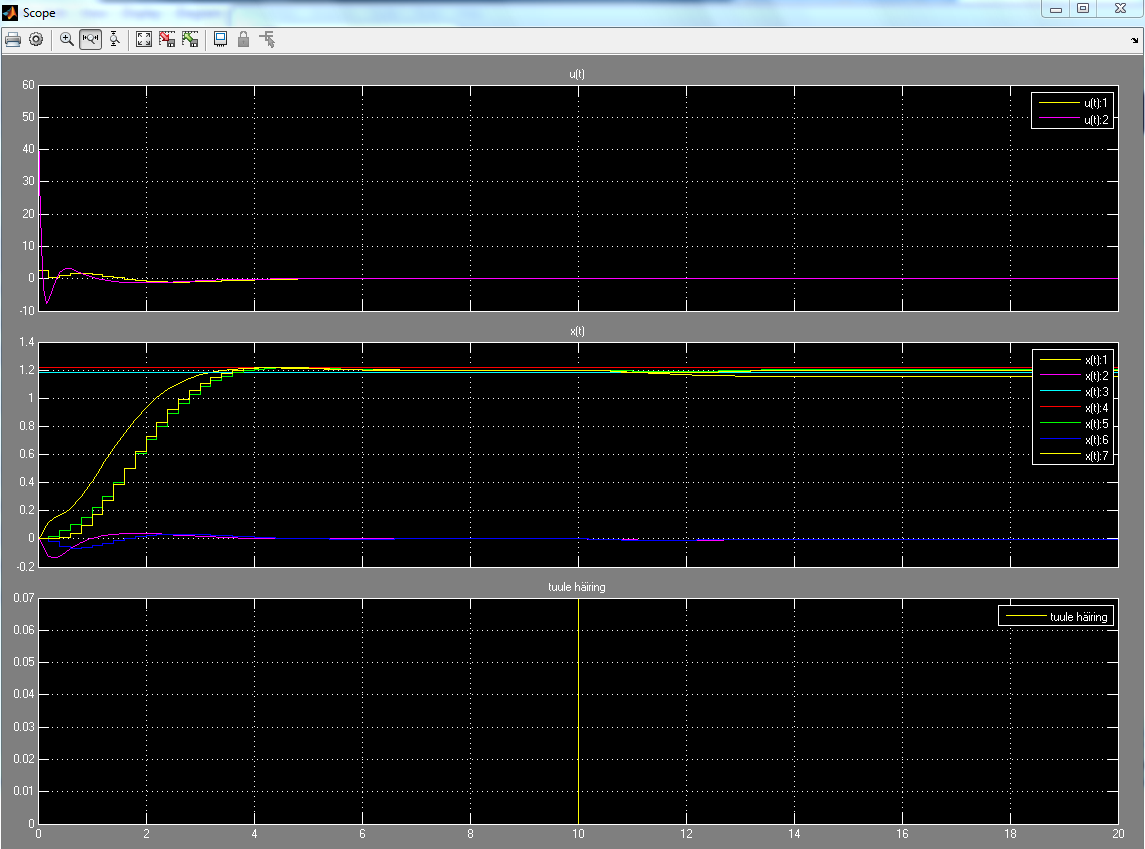Select legend entry x(t):4
The width and height of the screenshot is (1145, 849).
coord(1073,408)
